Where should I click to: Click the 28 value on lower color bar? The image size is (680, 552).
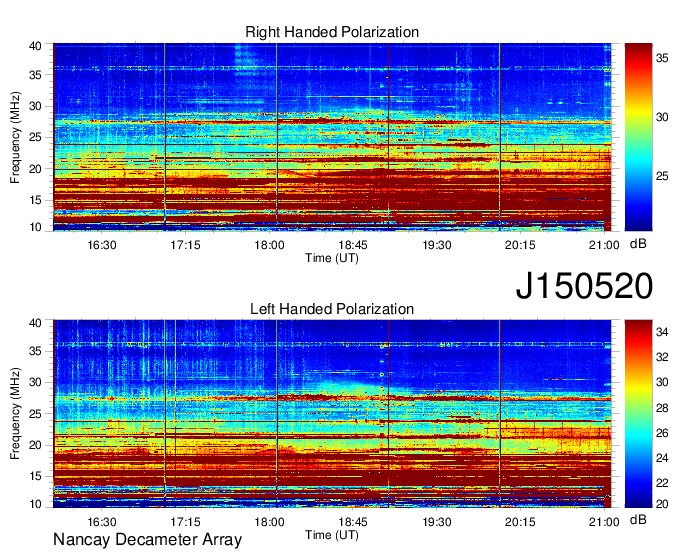click(662, 408)
